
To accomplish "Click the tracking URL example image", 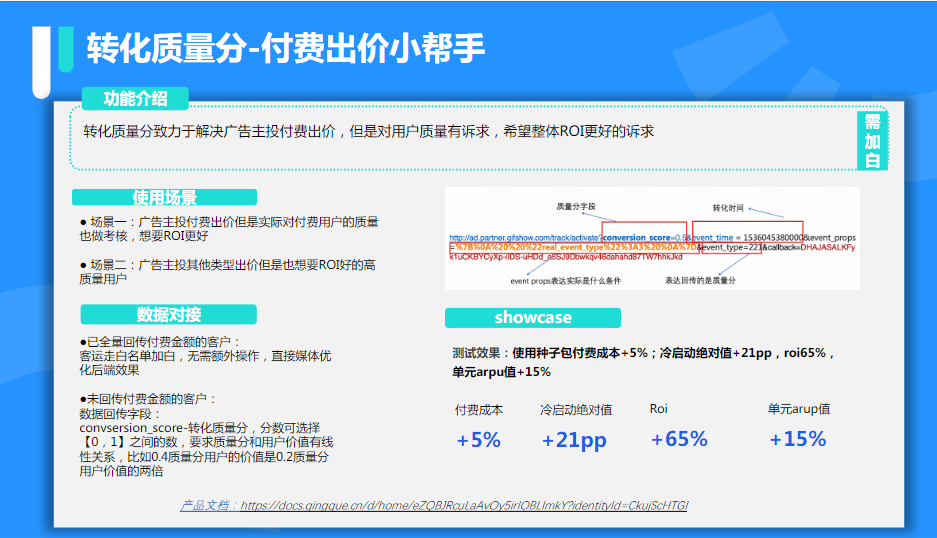I will click(x=652, y=239).
